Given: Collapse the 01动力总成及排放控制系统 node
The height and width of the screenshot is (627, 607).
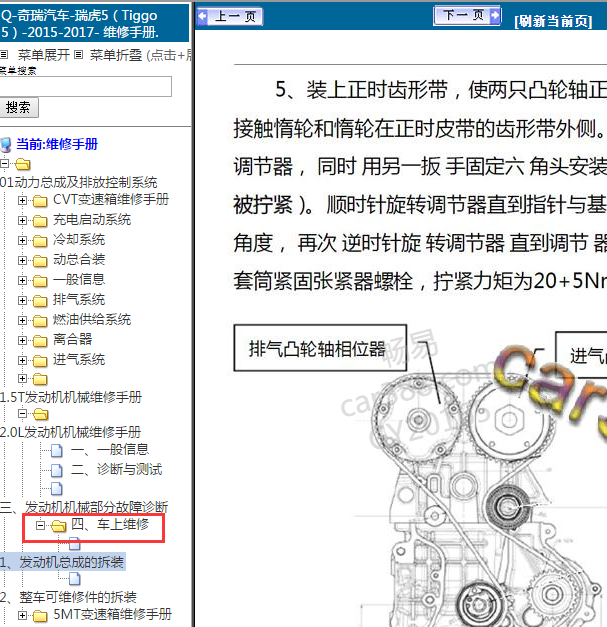Looking at the screenshot, I should (x=4, y=163).
